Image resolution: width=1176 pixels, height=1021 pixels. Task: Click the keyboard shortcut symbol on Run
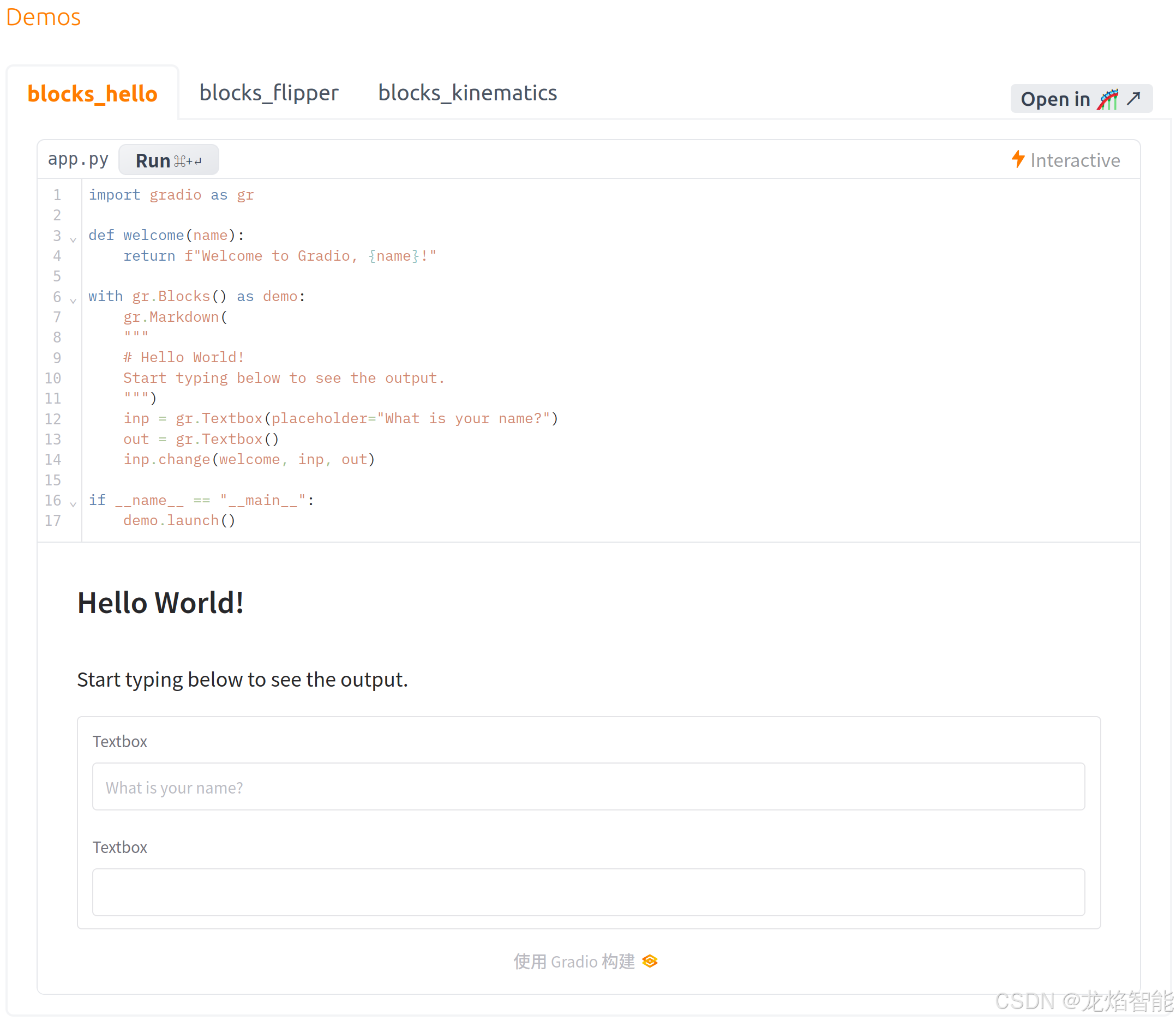188,161
